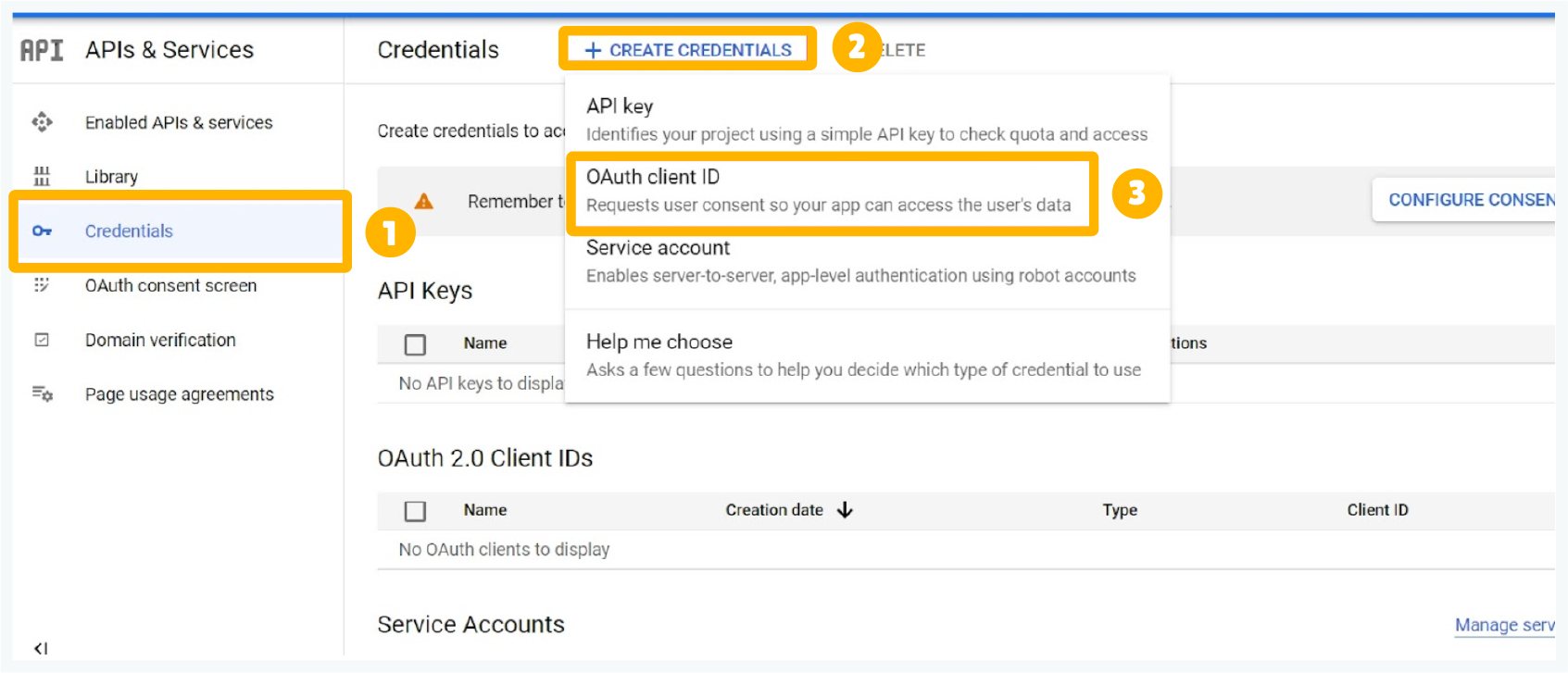Collapse the left sidebar with the chevron
This screenshot has height=673, width=1568.
[39, 648]
